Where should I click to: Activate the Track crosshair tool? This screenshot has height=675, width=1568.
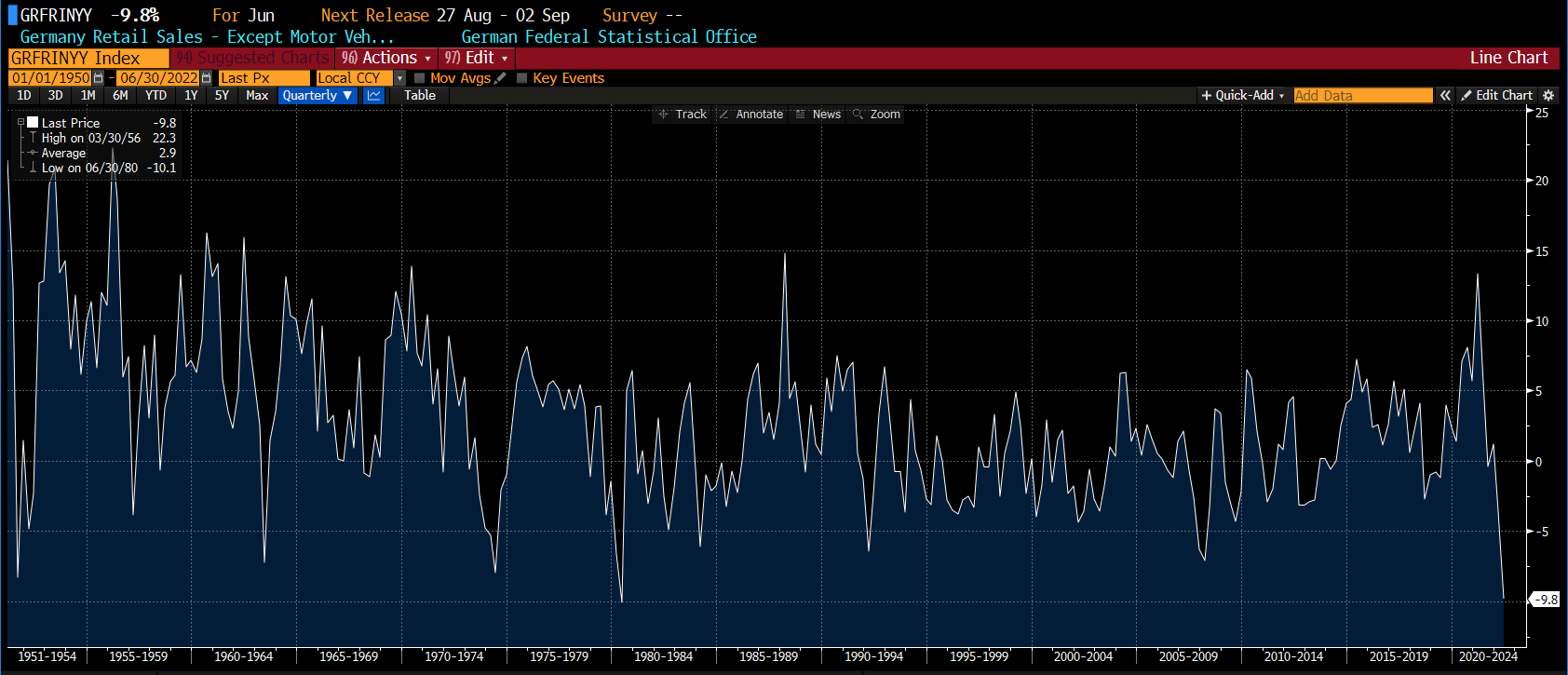[683, 115]
